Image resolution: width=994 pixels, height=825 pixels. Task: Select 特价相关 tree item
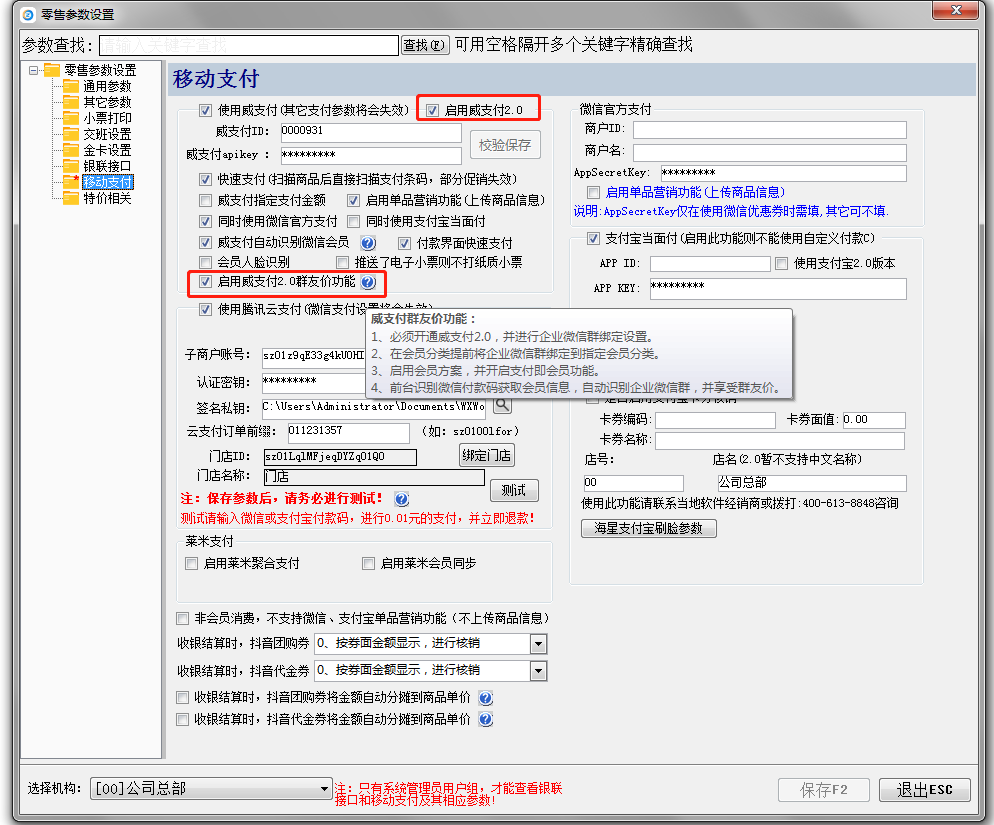click(x=107, y=198)
